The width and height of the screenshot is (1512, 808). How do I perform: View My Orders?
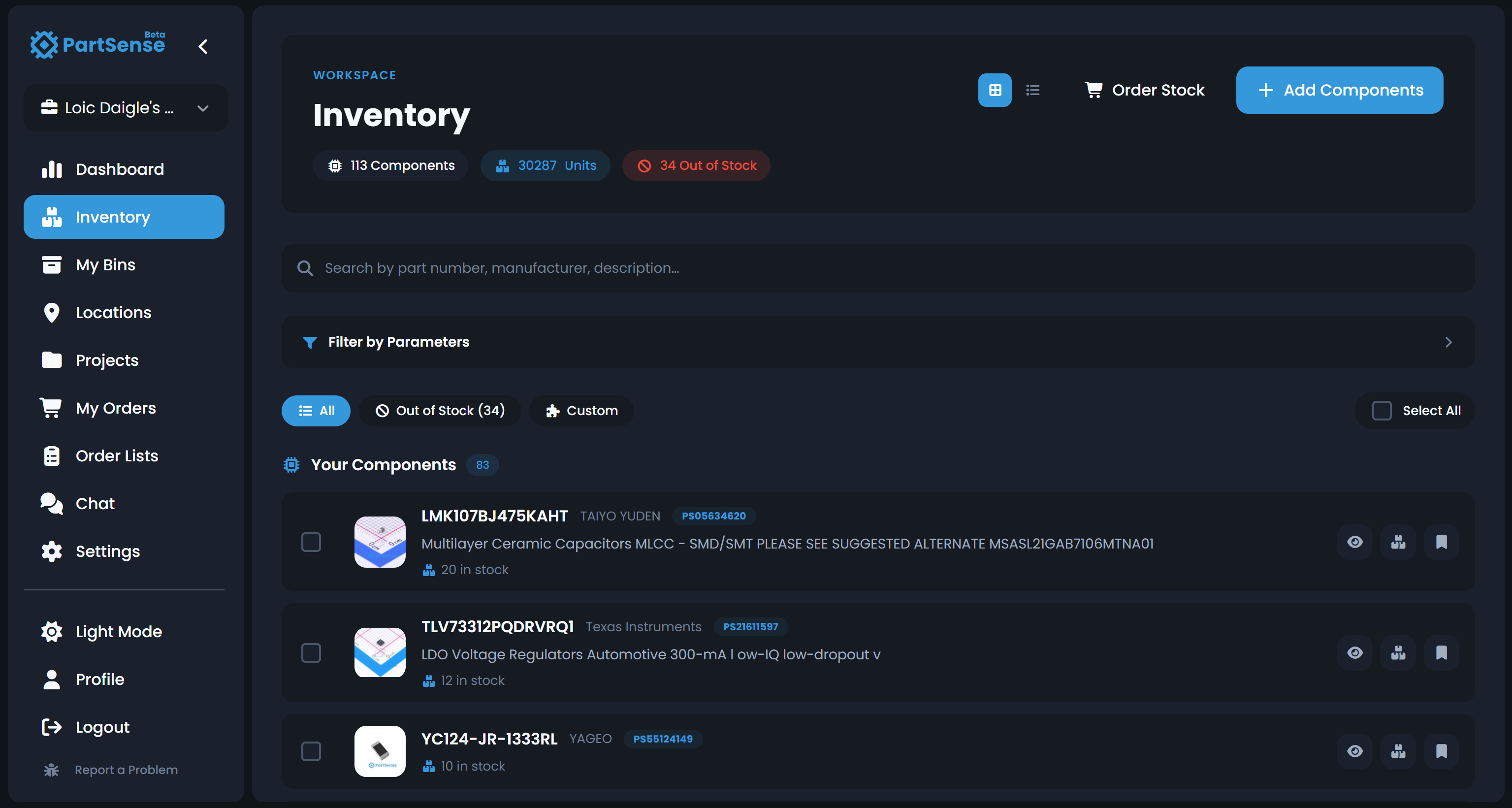(124, 408)
